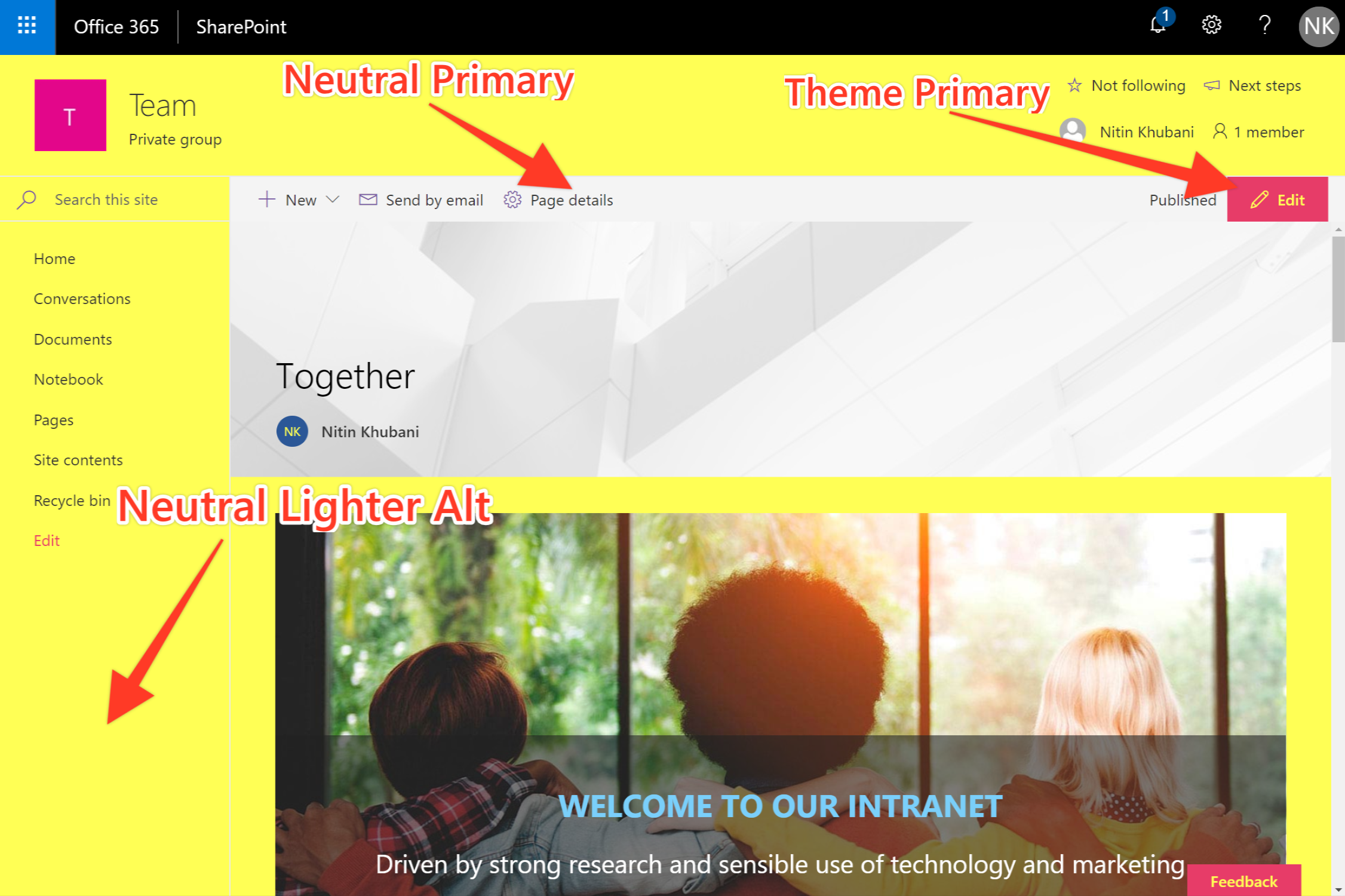1345x896 pixels.
Task: Go to Documents in left navigation
Action: pyautogui.click(x=73, y=339)
